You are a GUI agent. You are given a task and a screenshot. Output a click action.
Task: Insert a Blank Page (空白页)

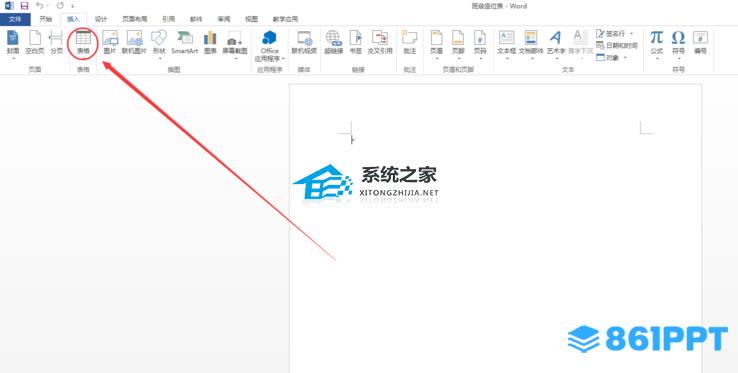click(x=35, y=43)
